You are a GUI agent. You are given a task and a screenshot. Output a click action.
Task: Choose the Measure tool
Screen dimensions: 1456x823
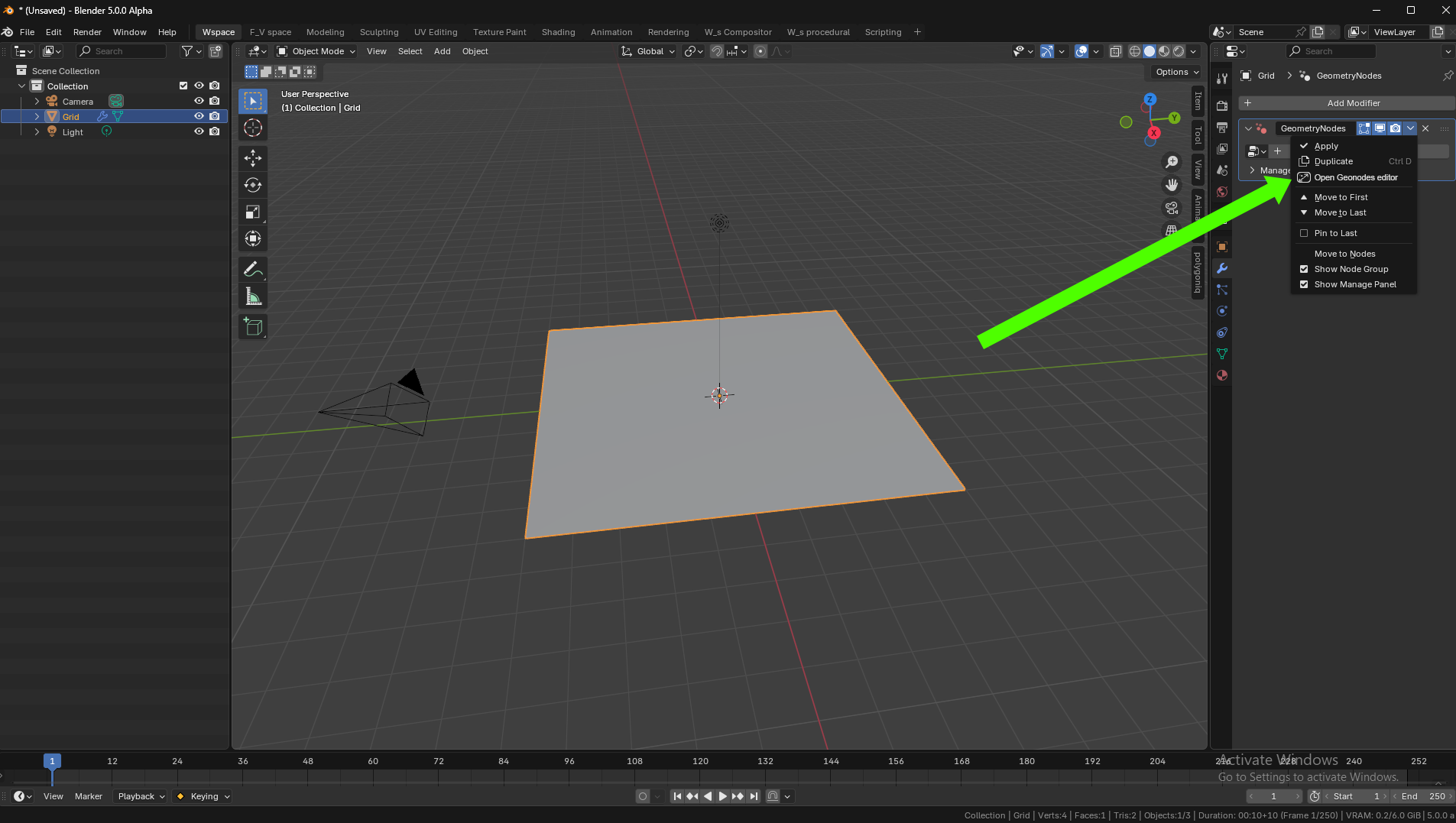point(253,296)
